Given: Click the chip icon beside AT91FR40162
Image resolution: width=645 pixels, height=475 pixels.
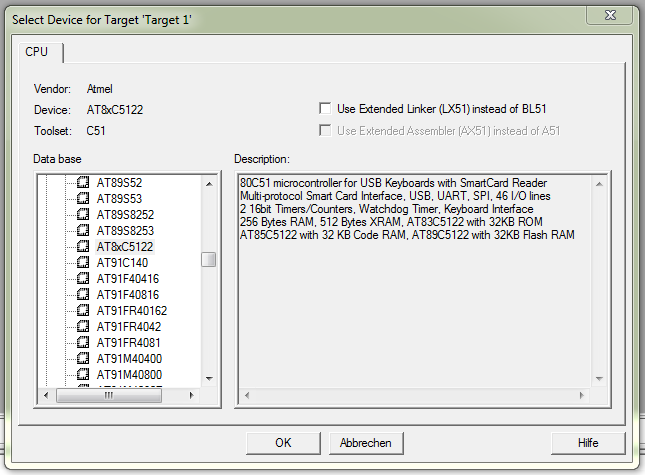Looking at the screenshot, I should (x=83, y=310).
